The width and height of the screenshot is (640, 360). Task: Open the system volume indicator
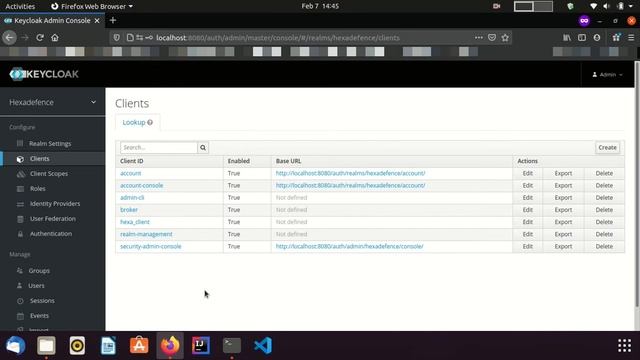[x=607, y=6]
